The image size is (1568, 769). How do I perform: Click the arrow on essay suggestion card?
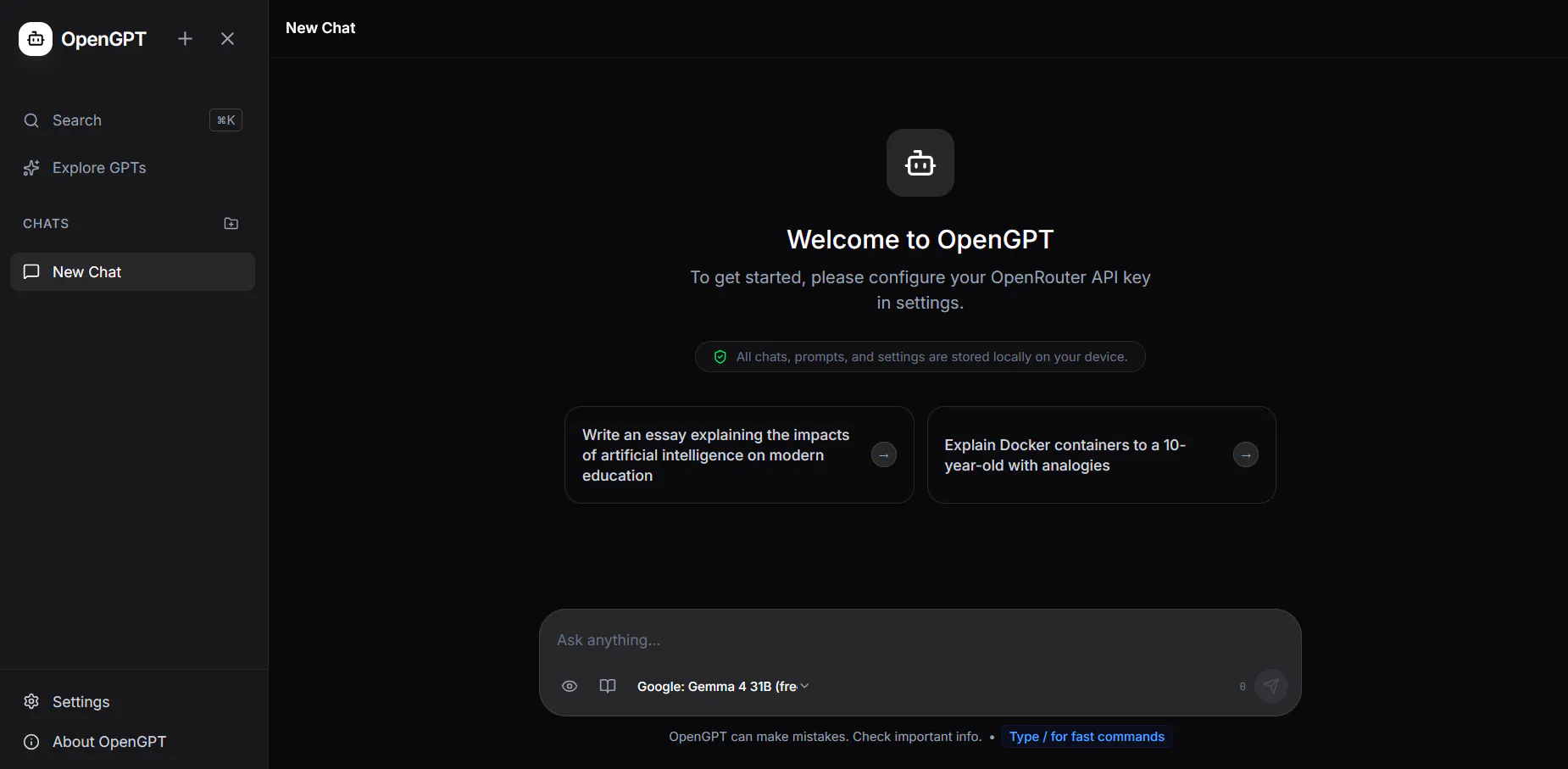(884, 455)
